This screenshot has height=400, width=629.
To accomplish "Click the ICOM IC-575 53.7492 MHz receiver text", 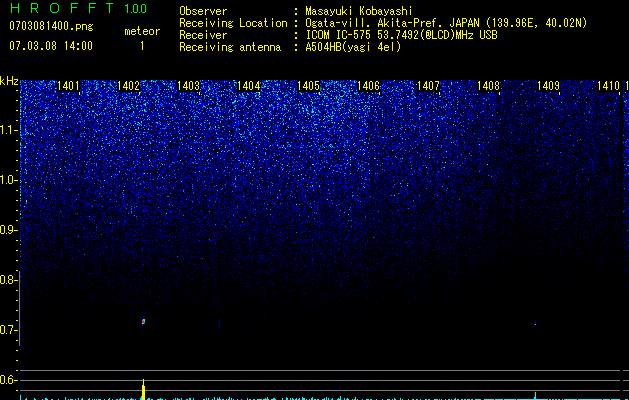I will [401, 35].
